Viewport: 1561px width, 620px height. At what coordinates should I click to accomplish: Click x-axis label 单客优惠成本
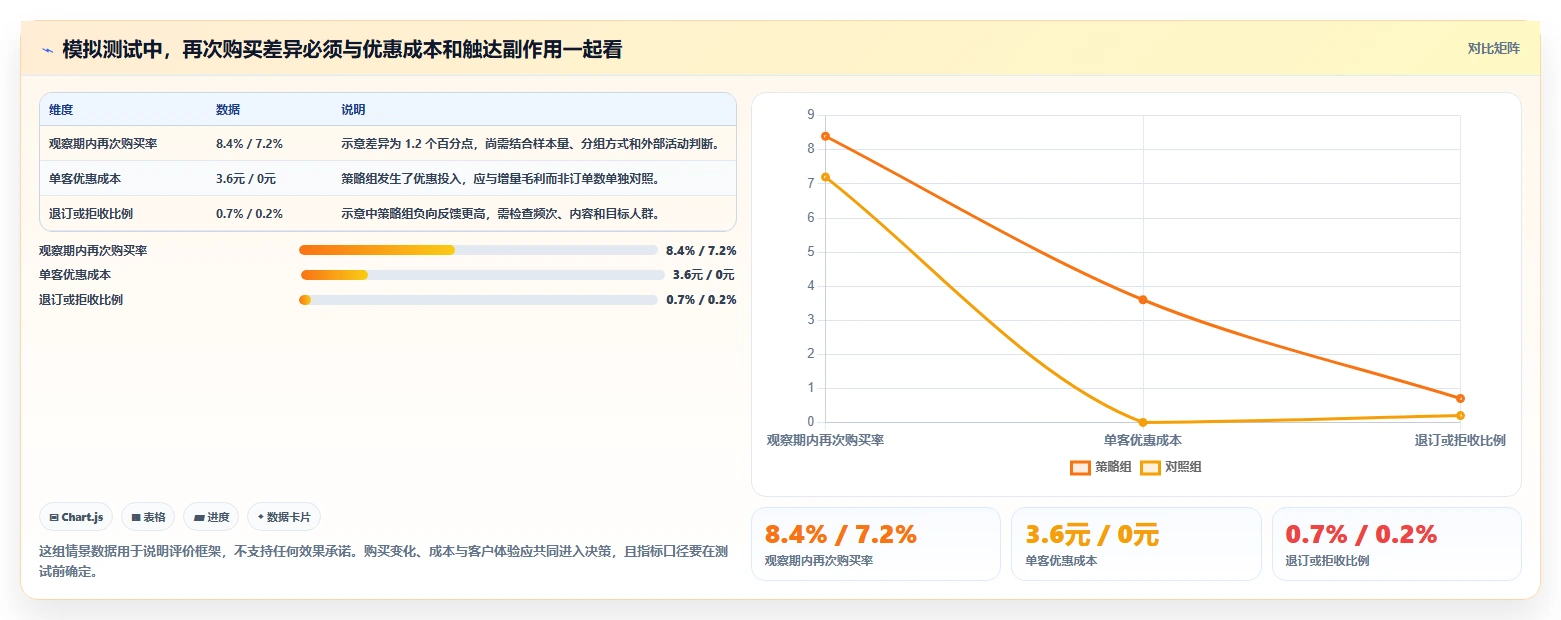[1143, 440]
